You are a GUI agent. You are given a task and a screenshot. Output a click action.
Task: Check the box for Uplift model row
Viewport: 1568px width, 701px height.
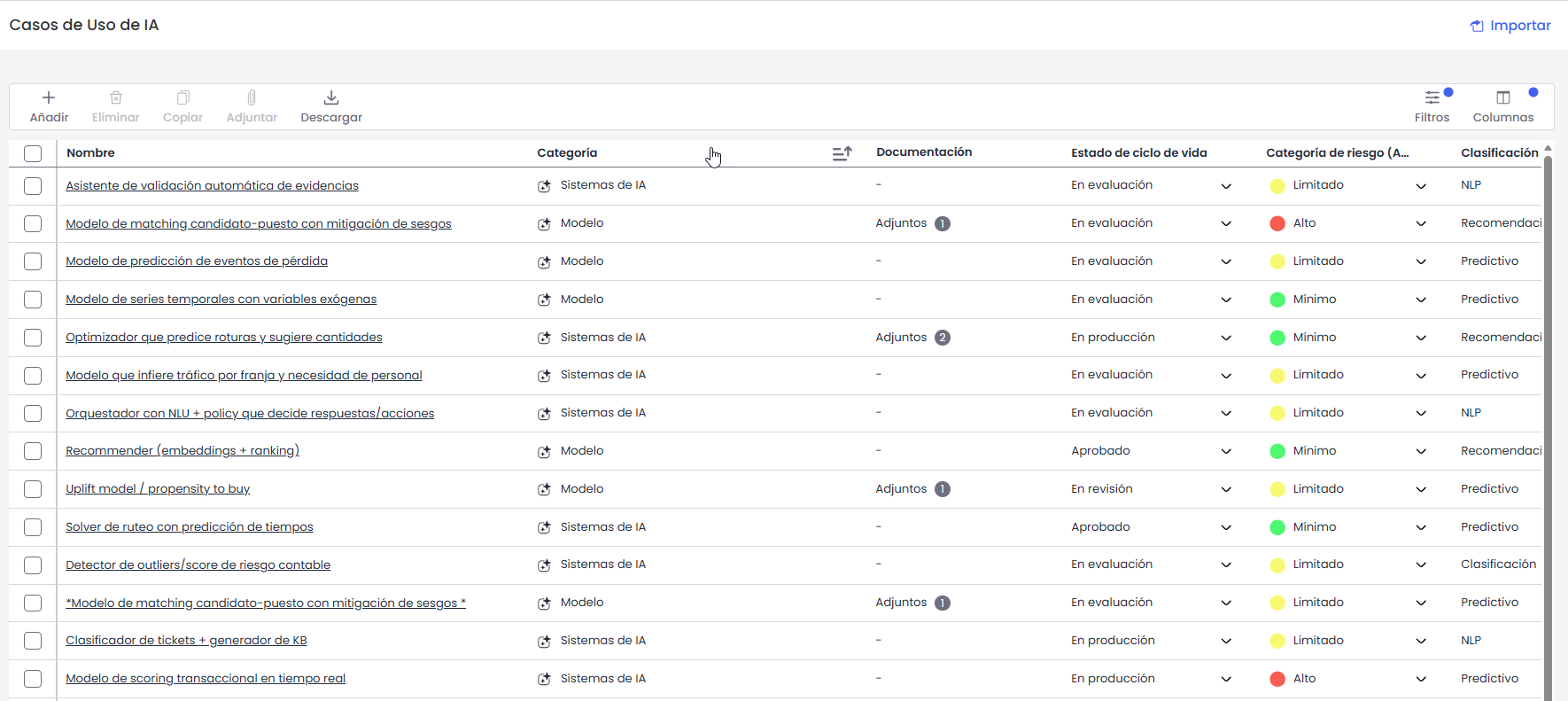point(33,489)
